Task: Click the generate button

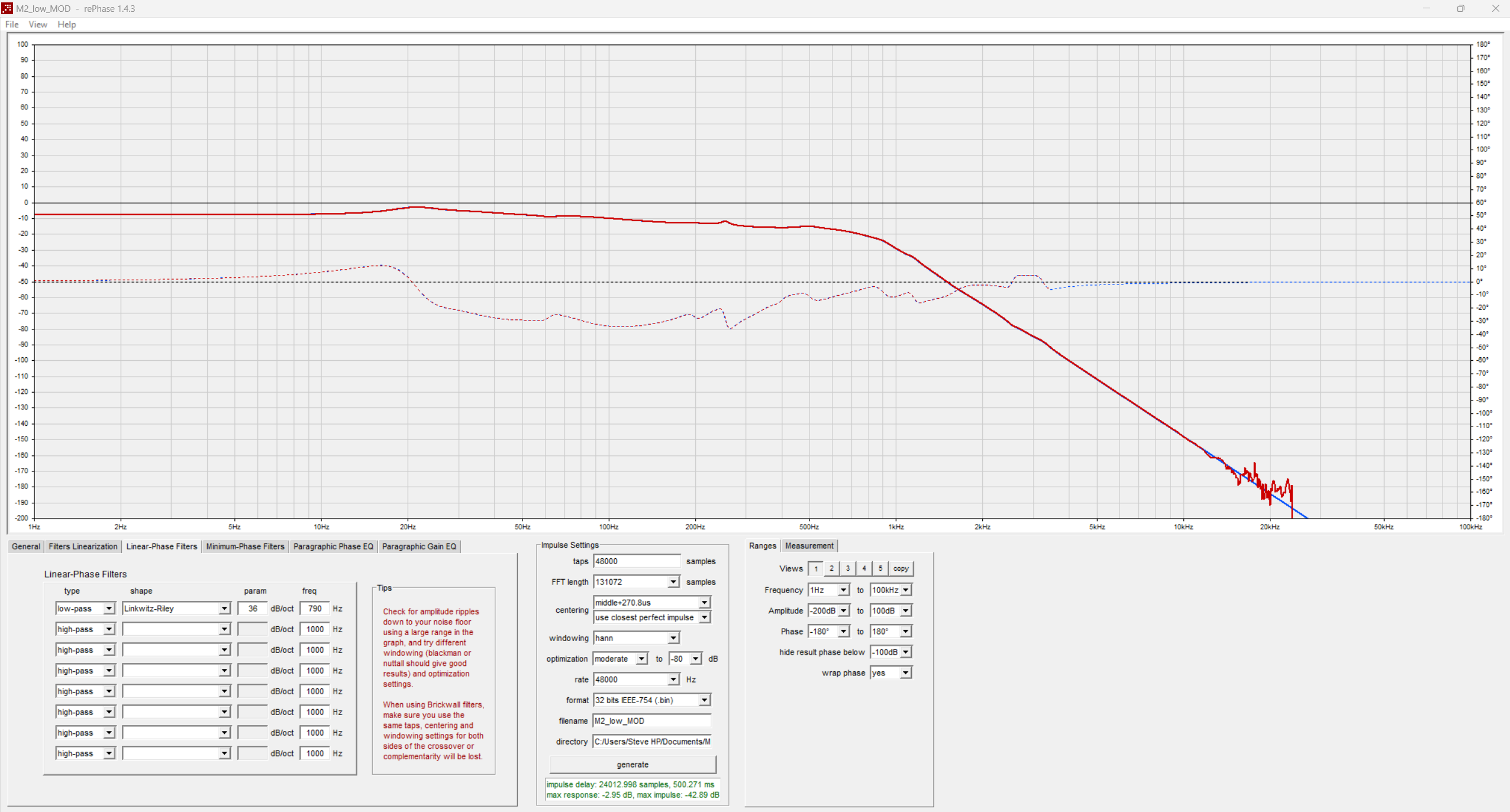Action: coord(632,764)
